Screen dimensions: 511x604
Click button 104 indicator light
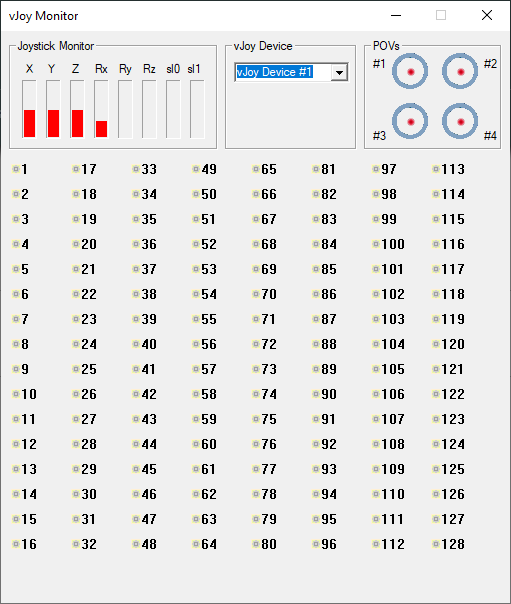pyautogui.click(x=376, y=344)
